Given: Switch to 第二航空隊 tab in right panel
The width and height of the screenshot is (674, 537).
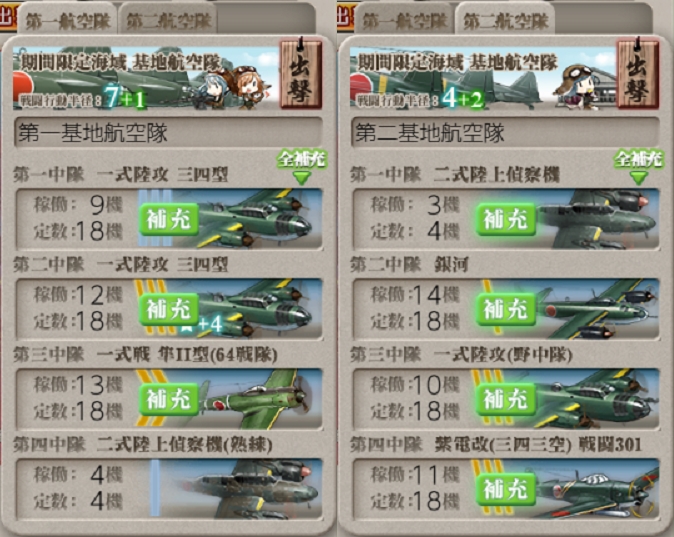Looking at the screenshot, I should point(506,20).
